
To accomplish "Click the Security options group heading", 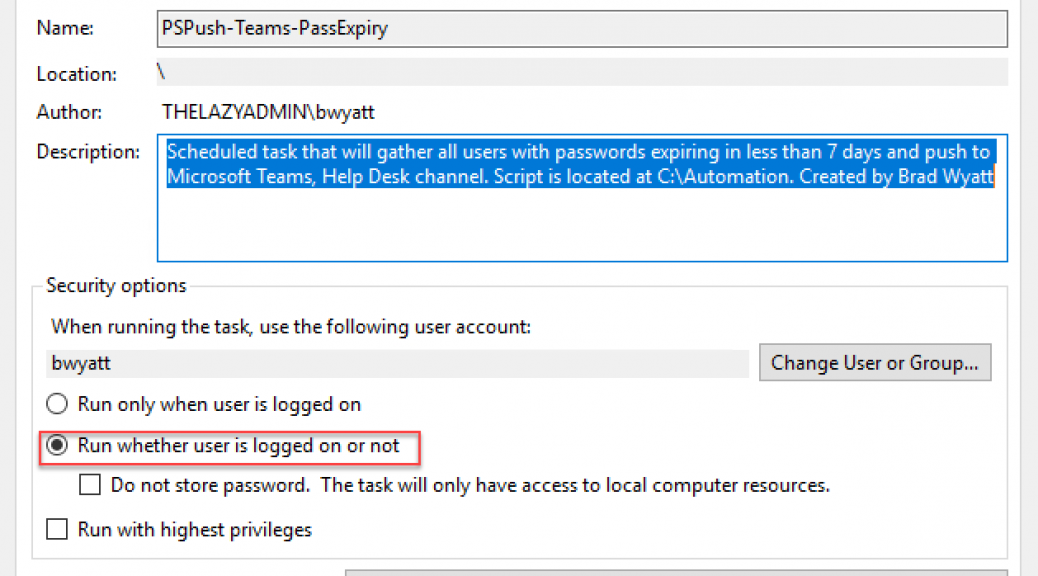I will [117, 285].
